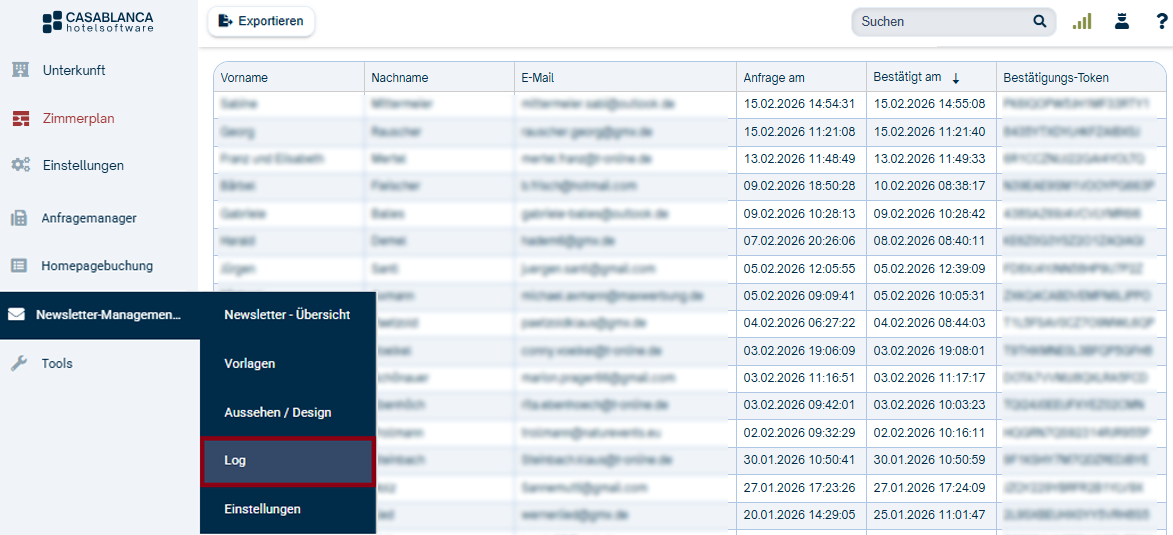Click the Homepagebuchung sidebar icon
The height and width of the screenshot is (535, 1173).
[x=19, y=266]
